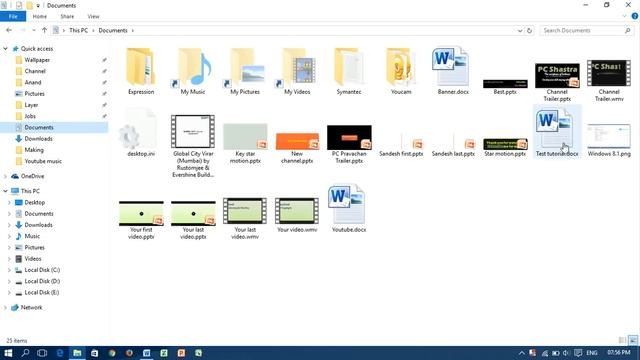Select the Windows 8.1.png image
The image size is (640, 360).
pos(609,140)
